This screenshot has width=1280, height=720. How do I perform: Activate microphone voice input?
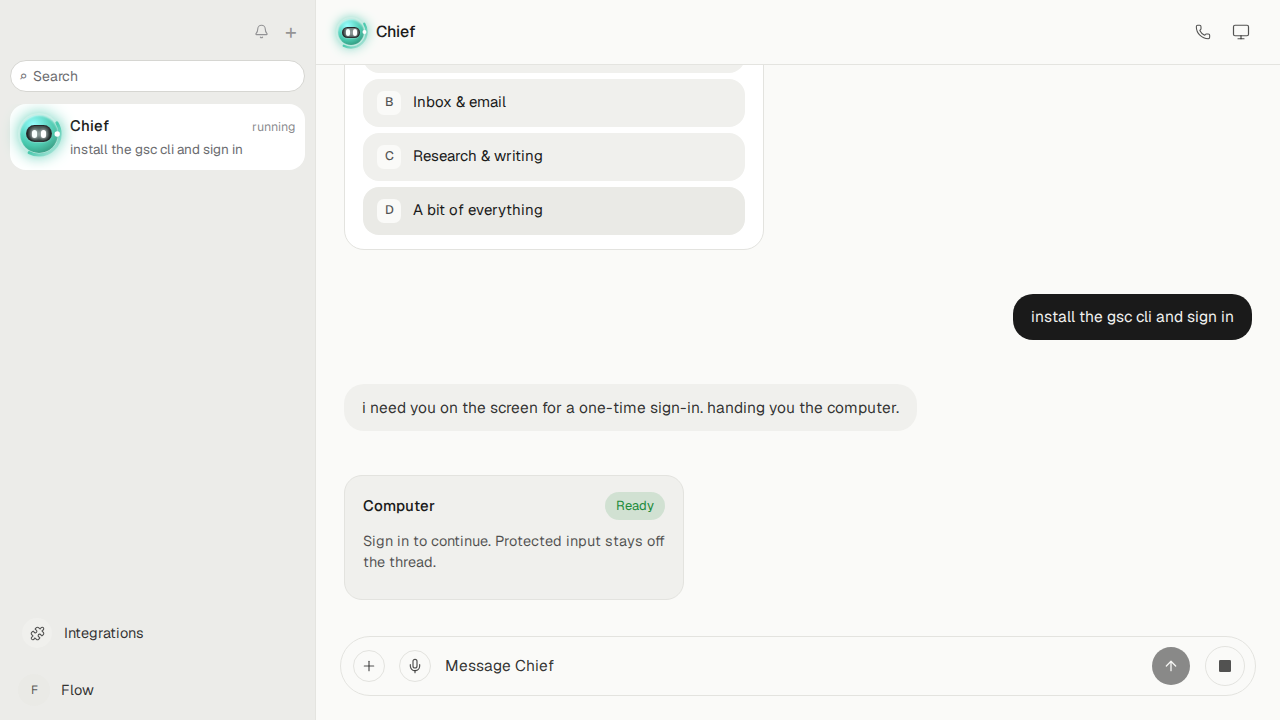(x=415, y=666)
